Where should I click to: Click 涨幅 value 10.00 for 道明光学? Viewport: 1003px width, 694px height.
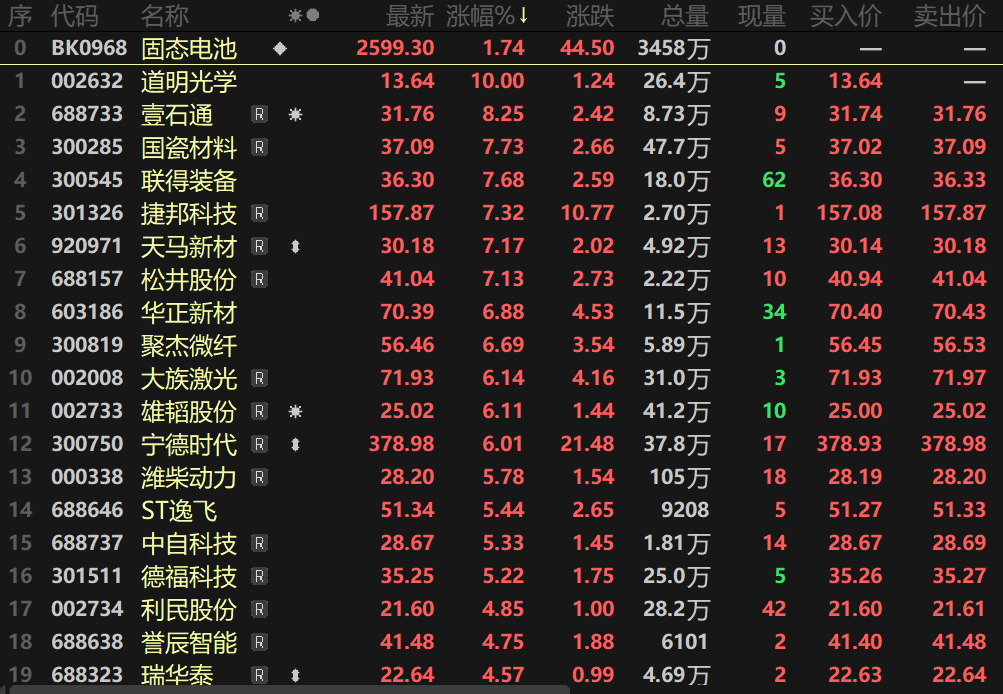[498, 81]
